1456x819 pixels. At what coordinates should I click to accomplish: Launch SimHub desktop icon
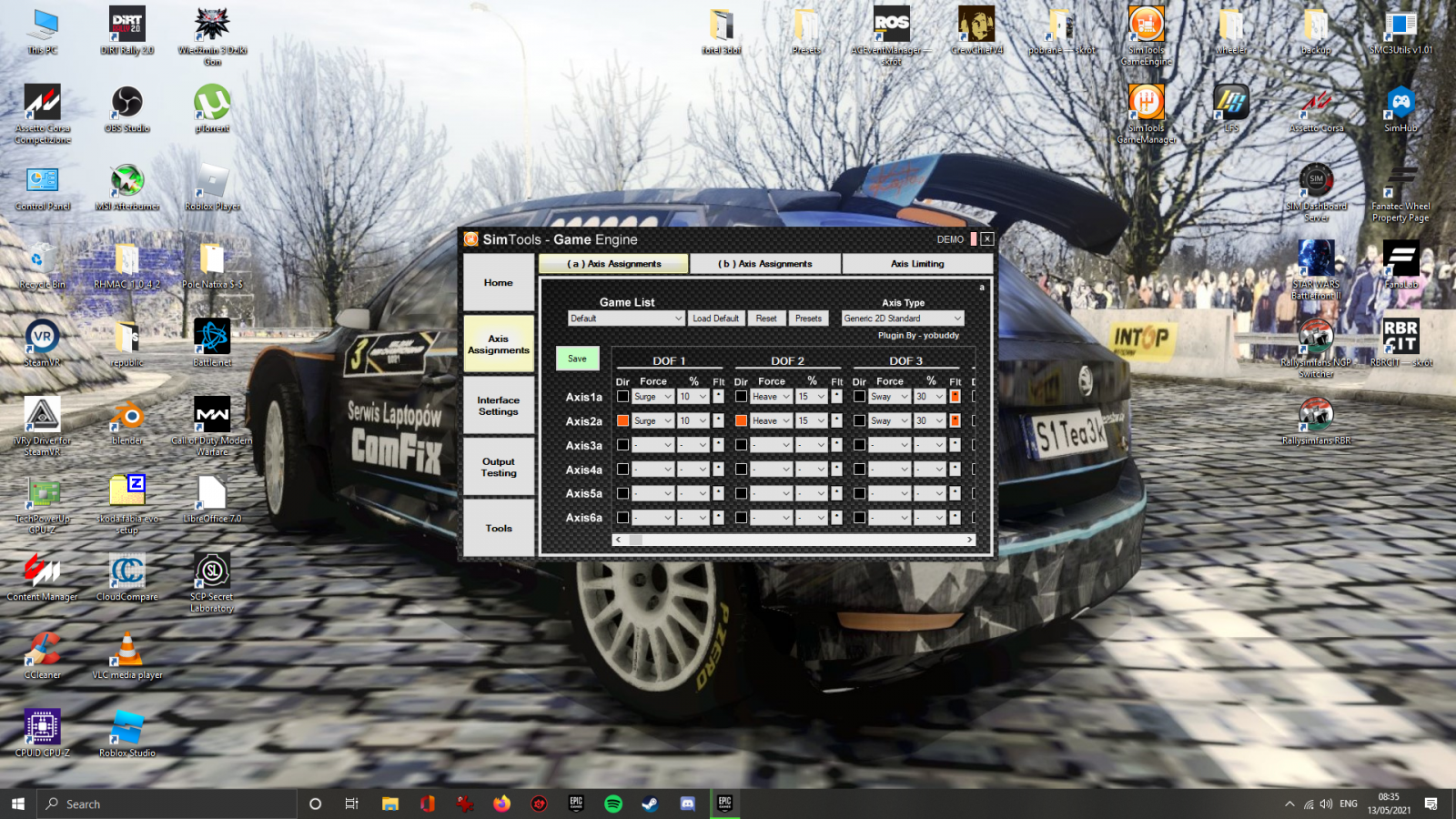(1401, 109)
